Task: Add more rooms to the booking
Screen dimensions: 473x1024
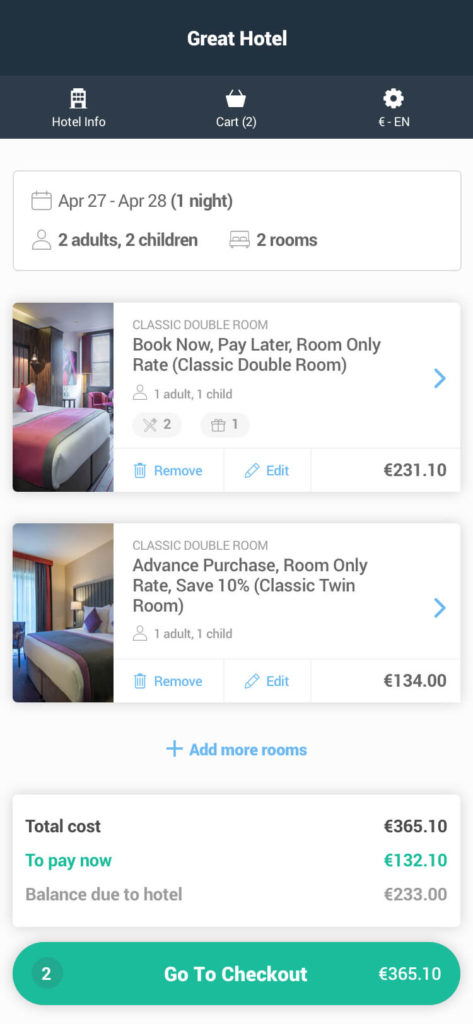Action: pos(236,749)
